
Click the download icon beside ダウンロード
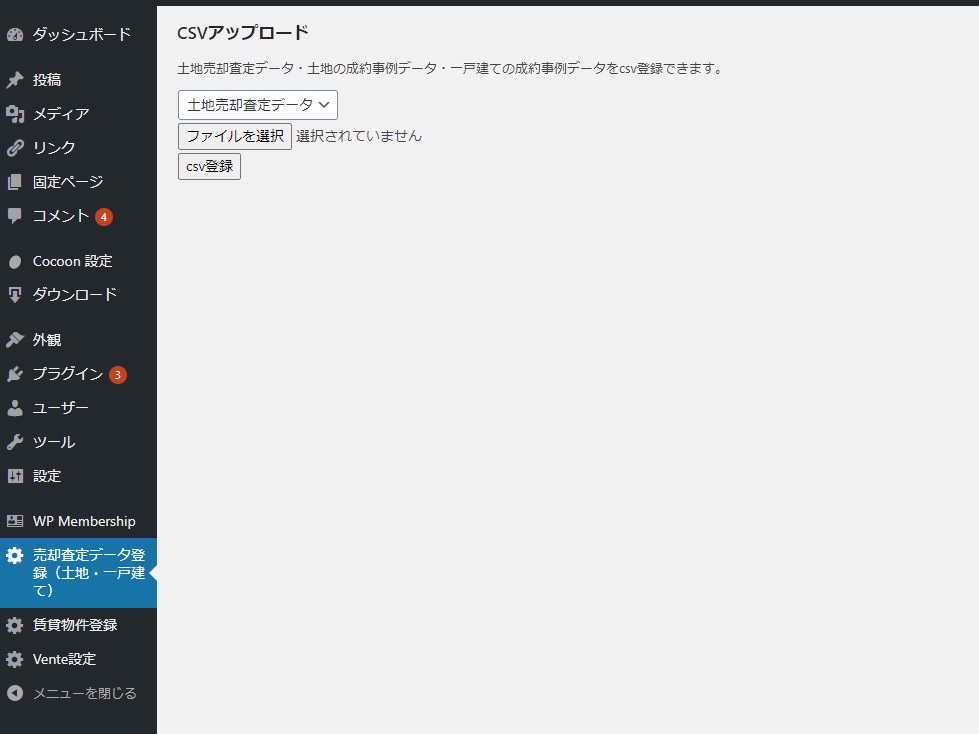[x=15, y=295]
